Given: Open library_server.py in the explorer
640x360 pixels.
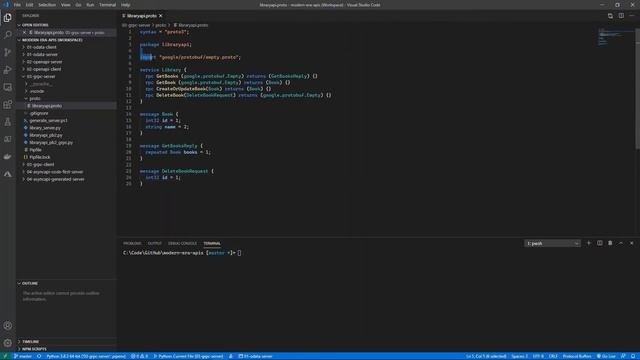Looking at the screenshot, I should [45, 128].
